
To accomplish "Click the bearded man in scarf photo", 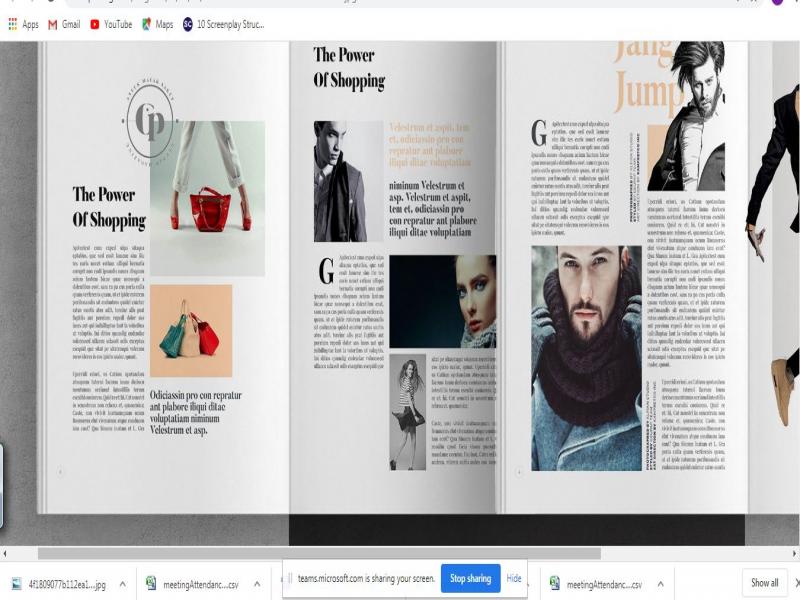I will point(586,357).
